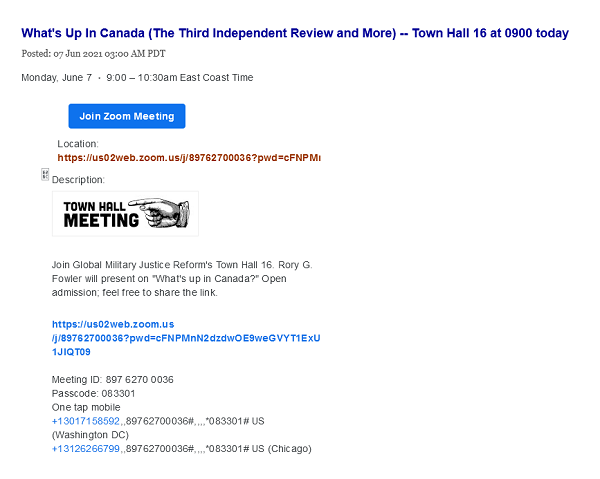Click the Monday, June 7 schedule line

pyautogui.click(x=137, y=77)
